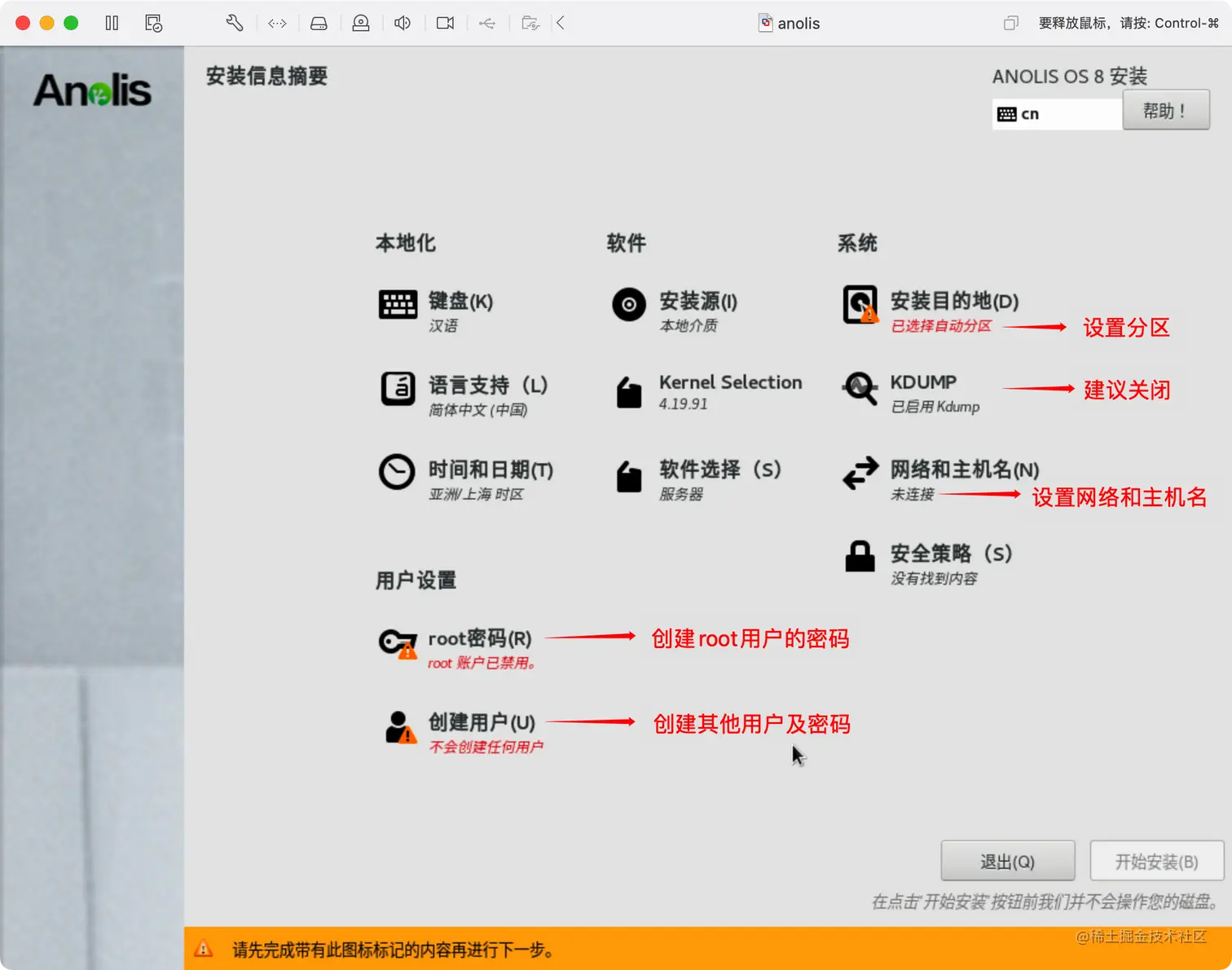This screenshot has width=1232, height=970.
Task: Open 网络和主机名(N) label
Action: coord(965,470)
